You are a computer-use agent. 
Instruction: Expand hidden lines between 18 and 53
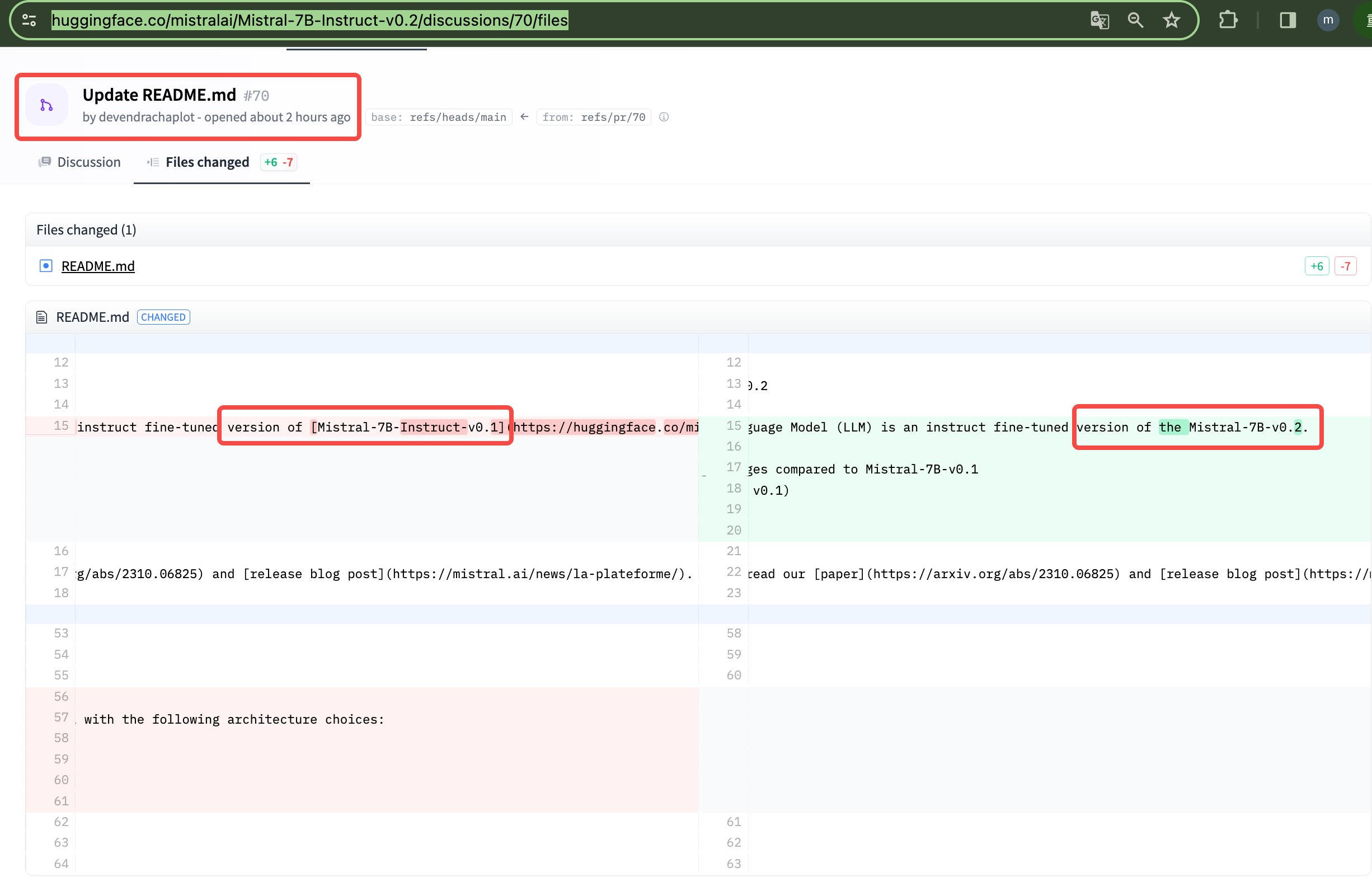click(x=698, y=614)
